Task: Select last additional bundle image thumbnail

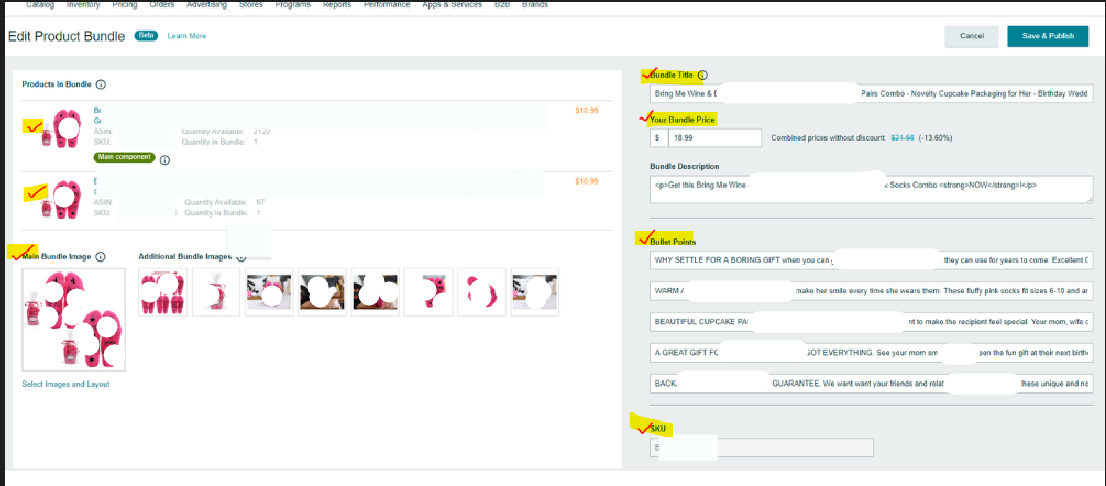Action: [x=535, y=292]
